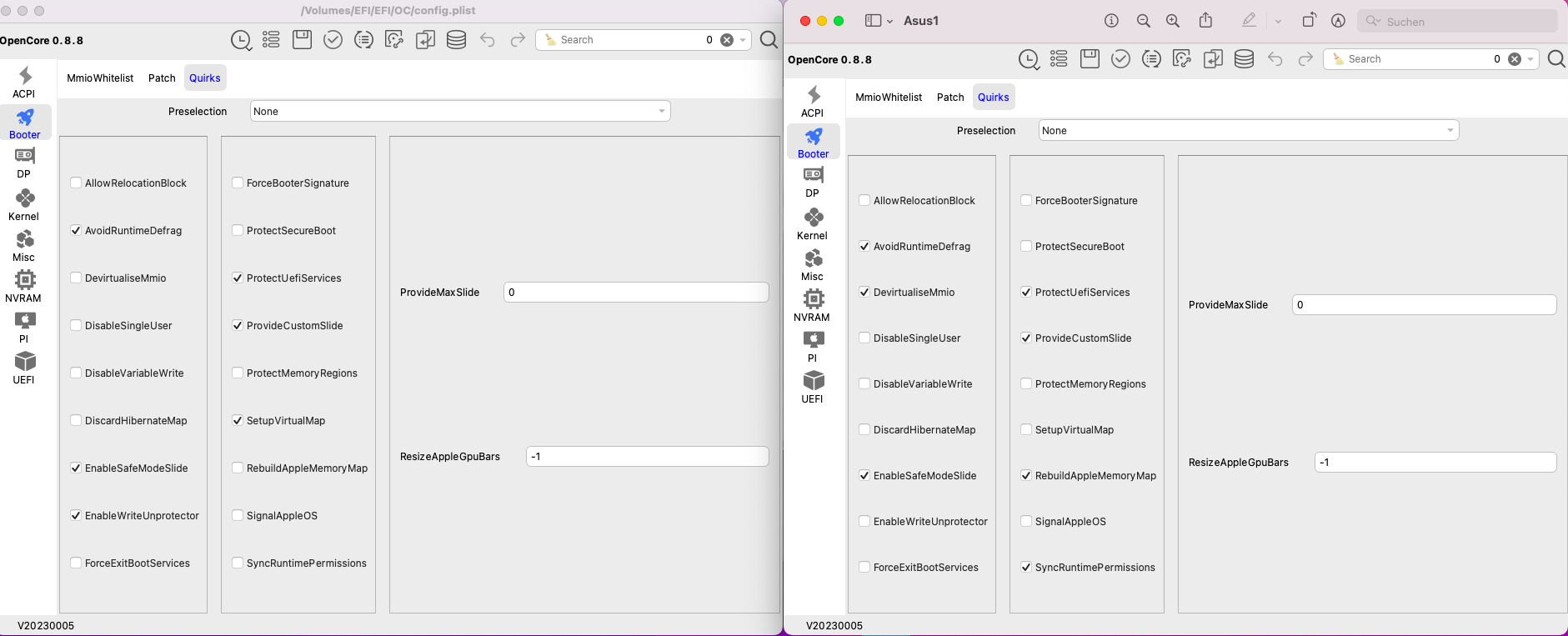
Task: Enable DevirtualiseMmio in config.plist window
Action: [x=76, y=278]
